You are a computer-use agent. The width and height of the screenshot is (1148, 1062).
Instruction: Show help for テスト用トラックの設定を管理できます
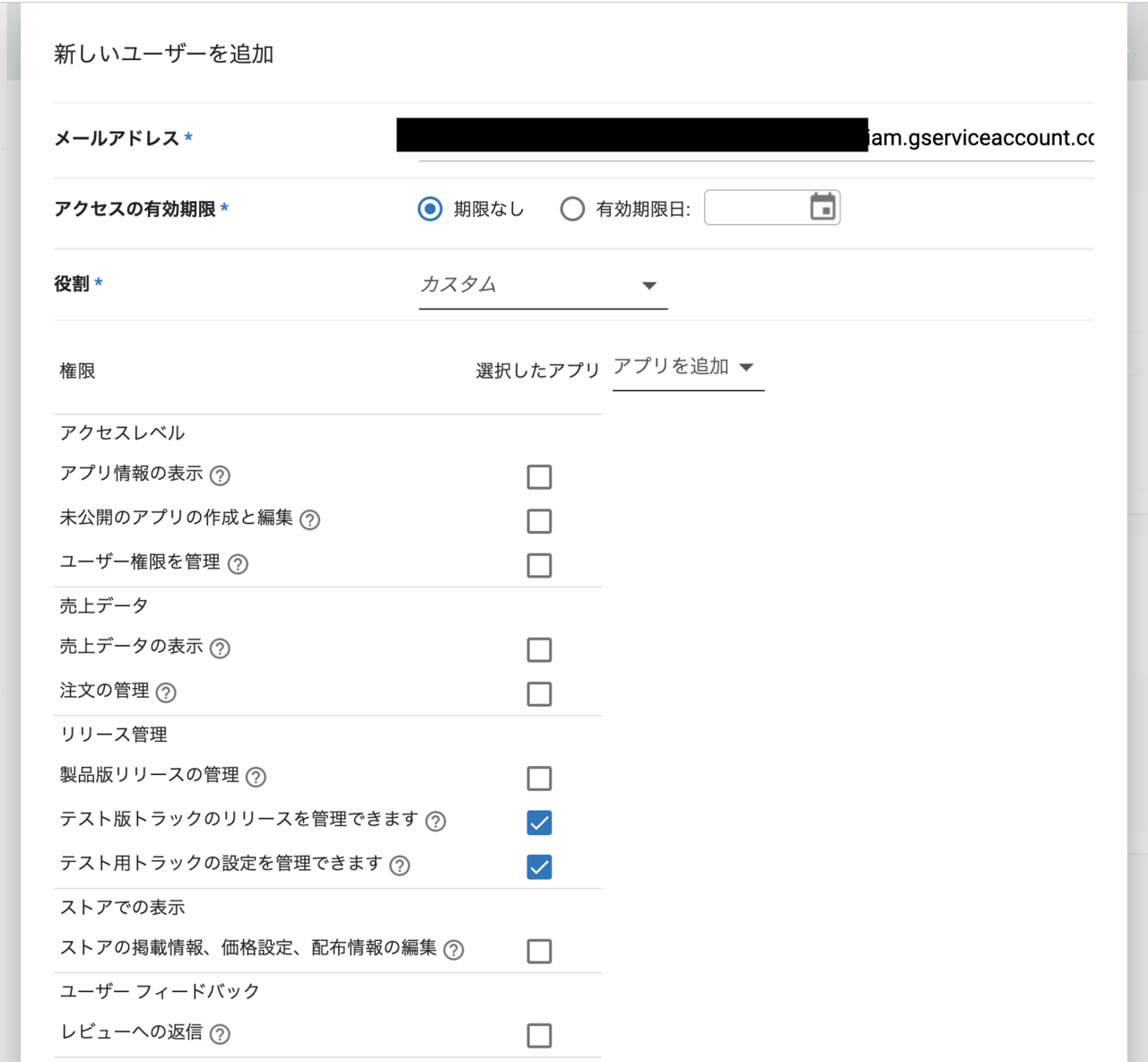coord(400,866)
